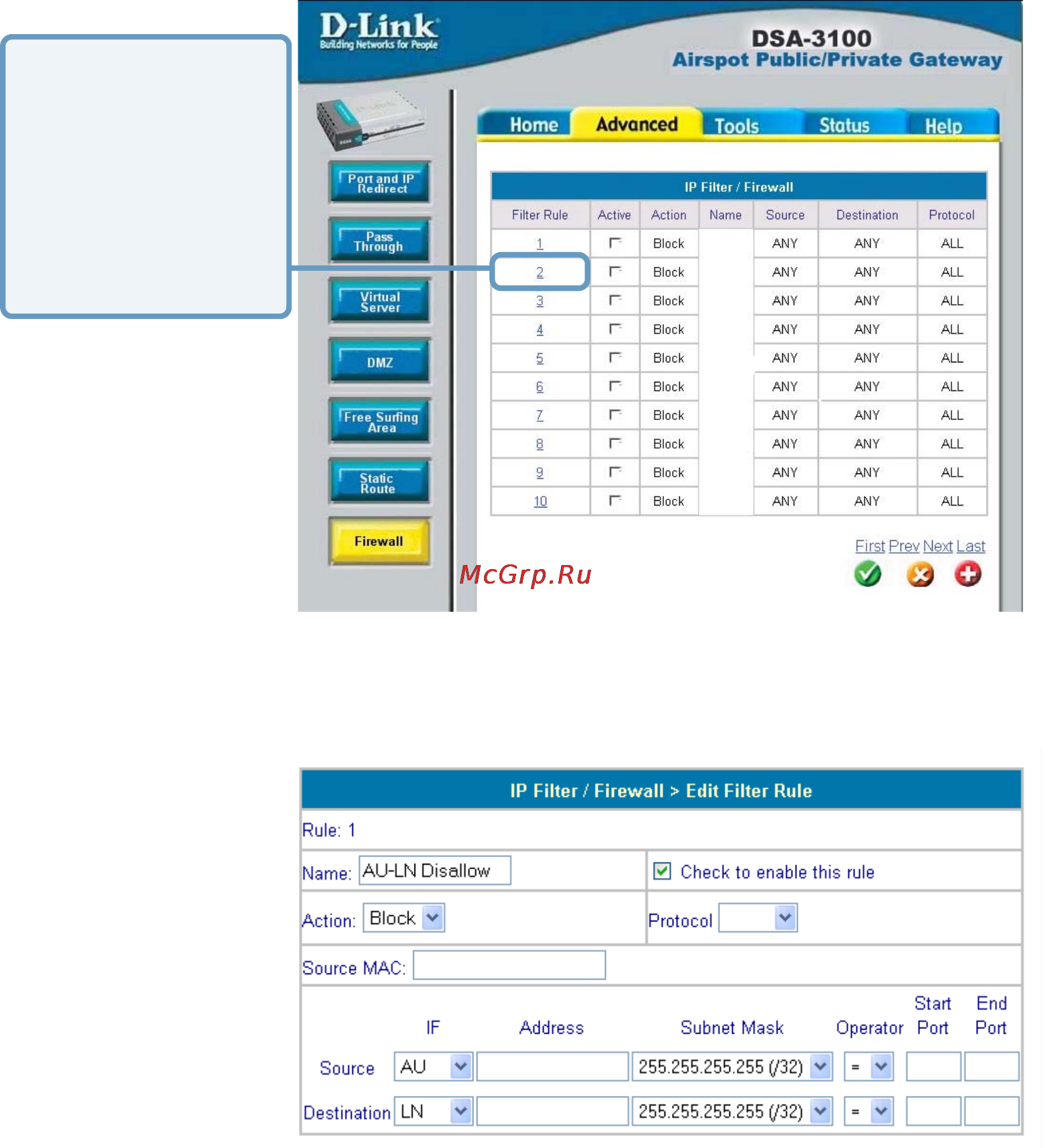Click the Destination Address input field
The width and height of the screenshot is (1043, 1148).
(x=552, y=1111)
